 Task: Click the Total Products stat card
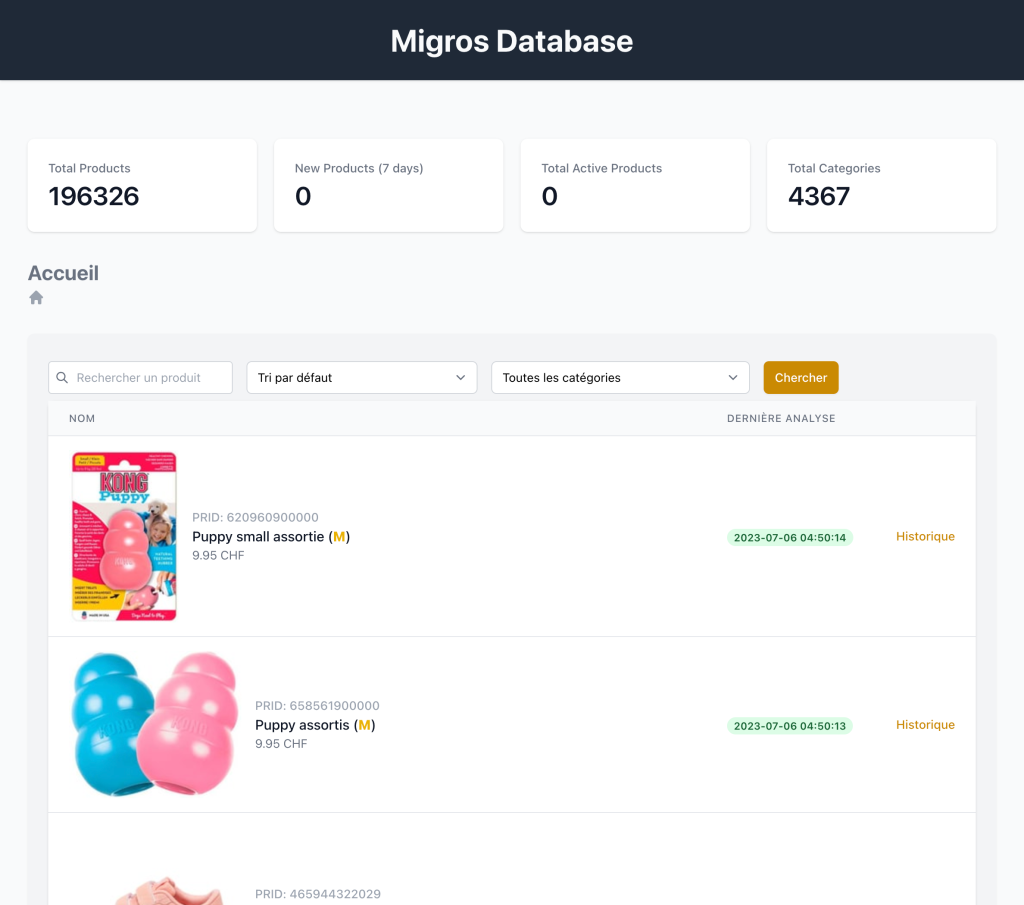142,186
